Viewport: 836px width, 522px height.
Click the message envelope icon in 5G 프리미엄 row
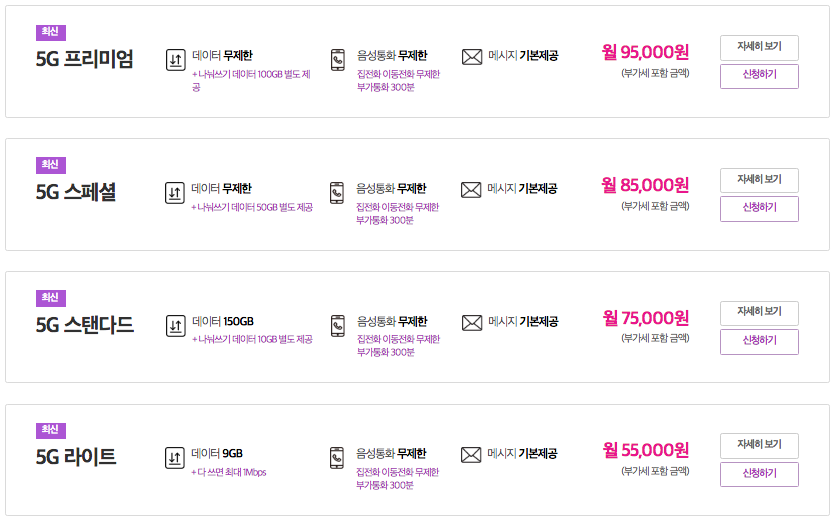[472, 57]
